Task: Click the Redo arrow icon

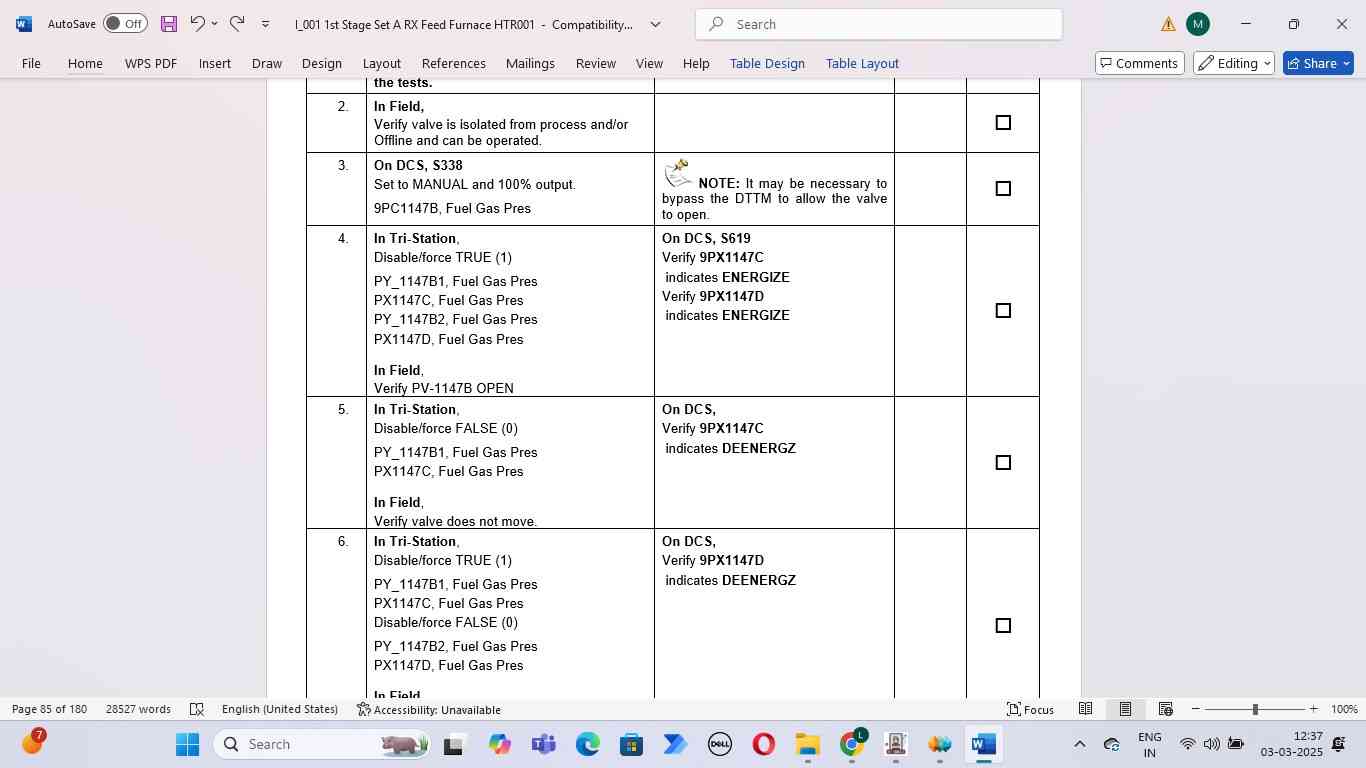Action: [237, 24]
